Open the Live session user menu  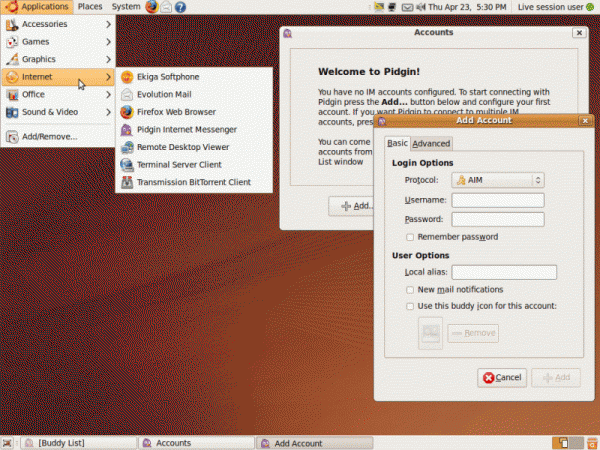[550, 7]
